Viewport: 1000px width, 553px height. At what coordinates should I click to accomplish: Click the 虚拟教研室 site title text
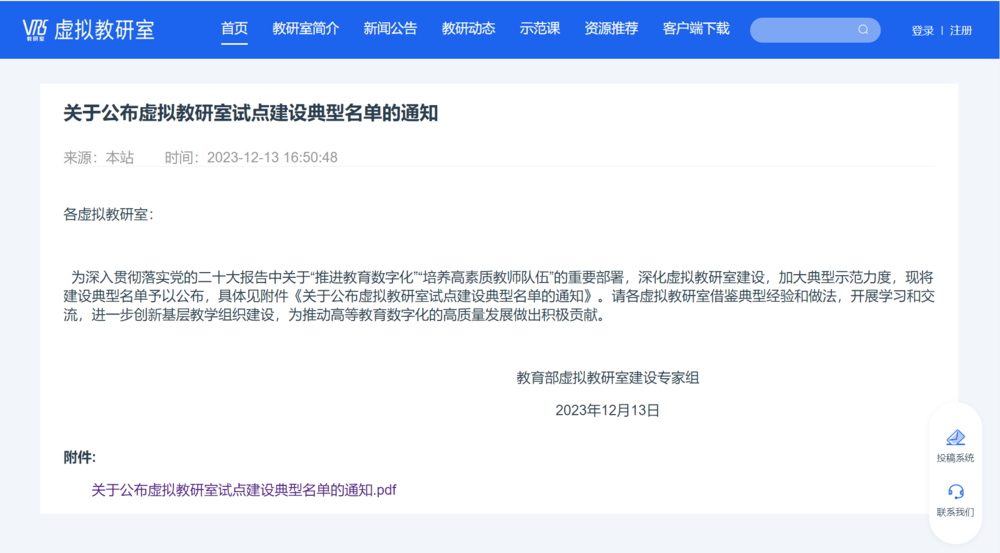[x=104, y=29]
